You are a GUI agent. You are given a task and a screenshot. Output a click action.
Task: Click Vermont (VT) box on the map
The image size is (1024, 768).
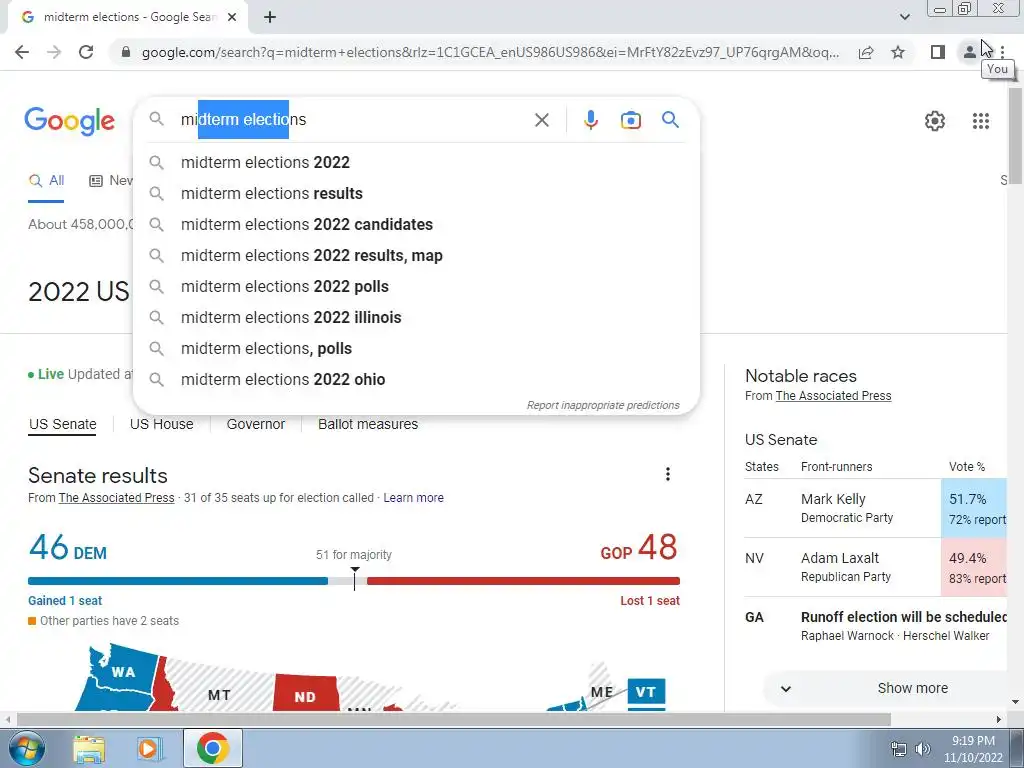pyautogui.click(x=646, y=692)
